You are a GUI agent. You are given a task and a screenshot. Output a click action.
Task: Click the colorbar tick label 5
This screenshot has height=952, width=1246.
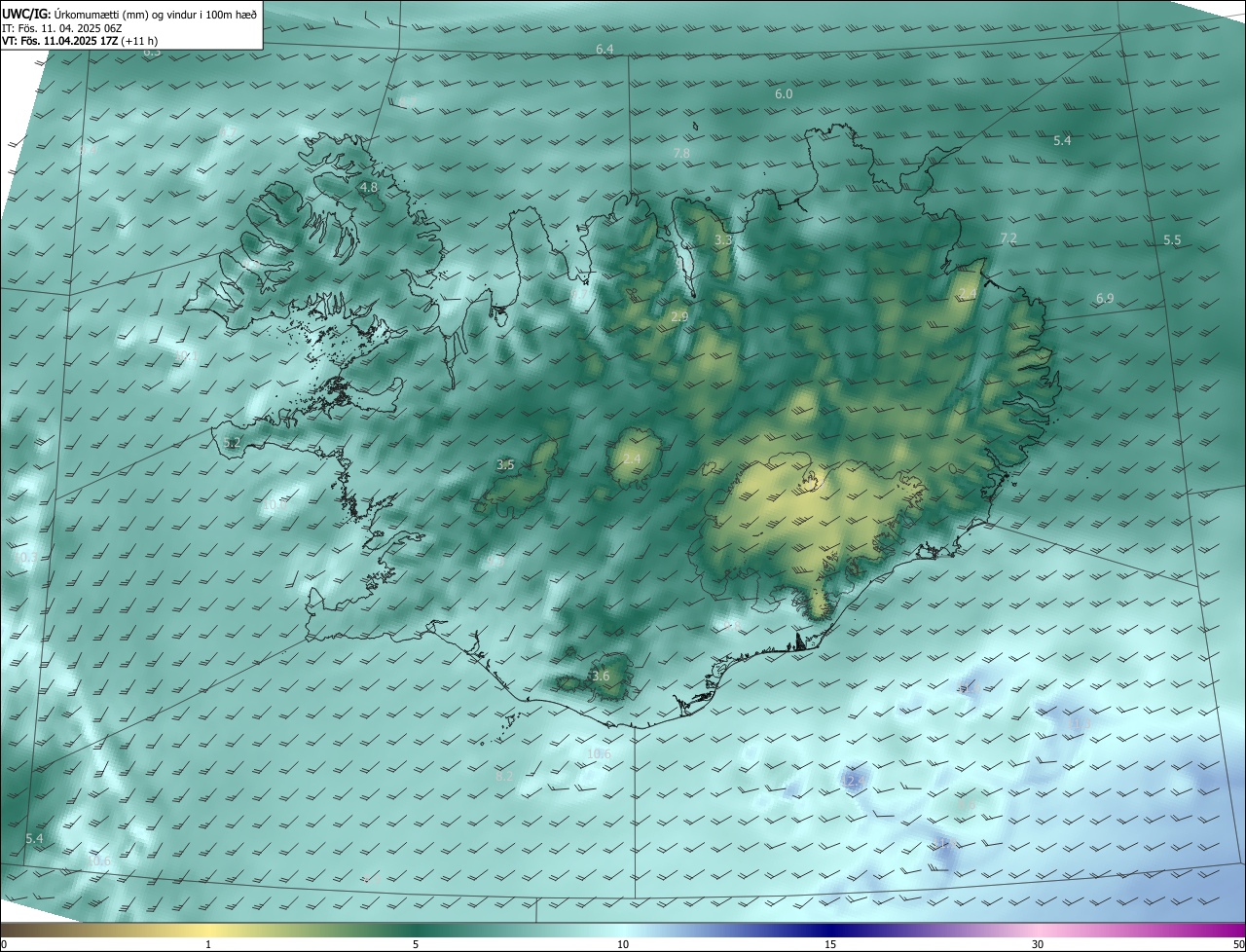[x=416, y=944]
